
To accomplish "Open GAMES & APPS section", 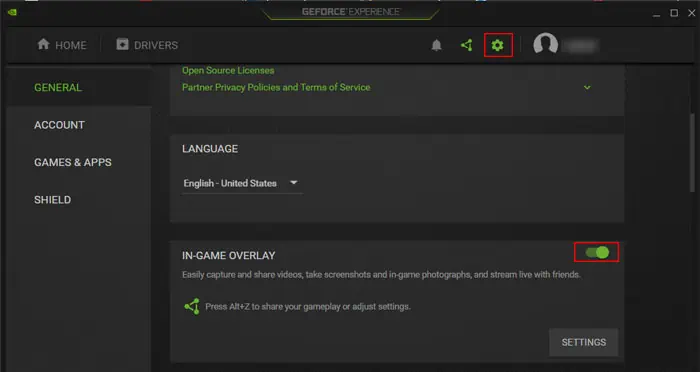I will point(73,162).
